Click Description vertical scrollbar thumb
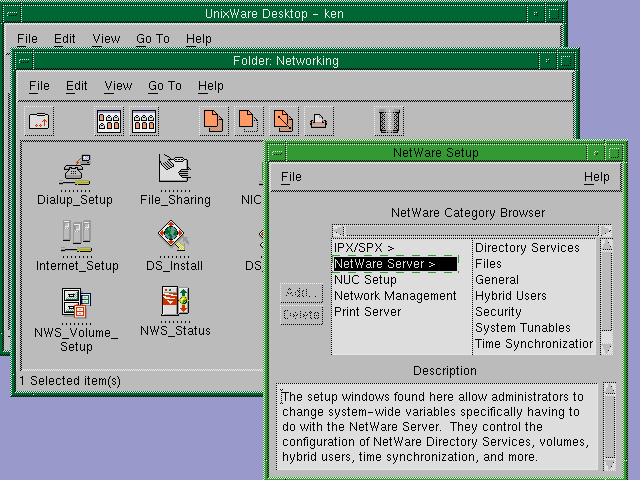 click(610, 426)
